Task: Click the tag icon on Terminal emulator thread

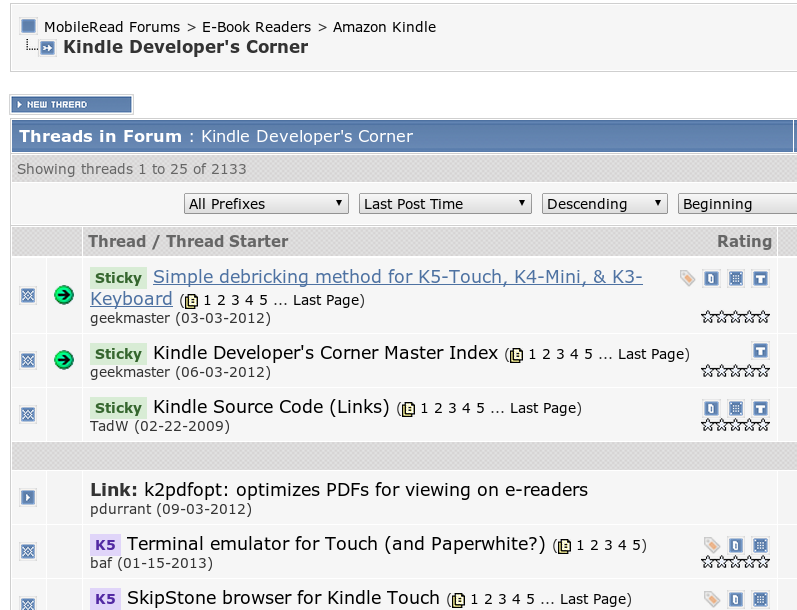Action: [711, 545]
